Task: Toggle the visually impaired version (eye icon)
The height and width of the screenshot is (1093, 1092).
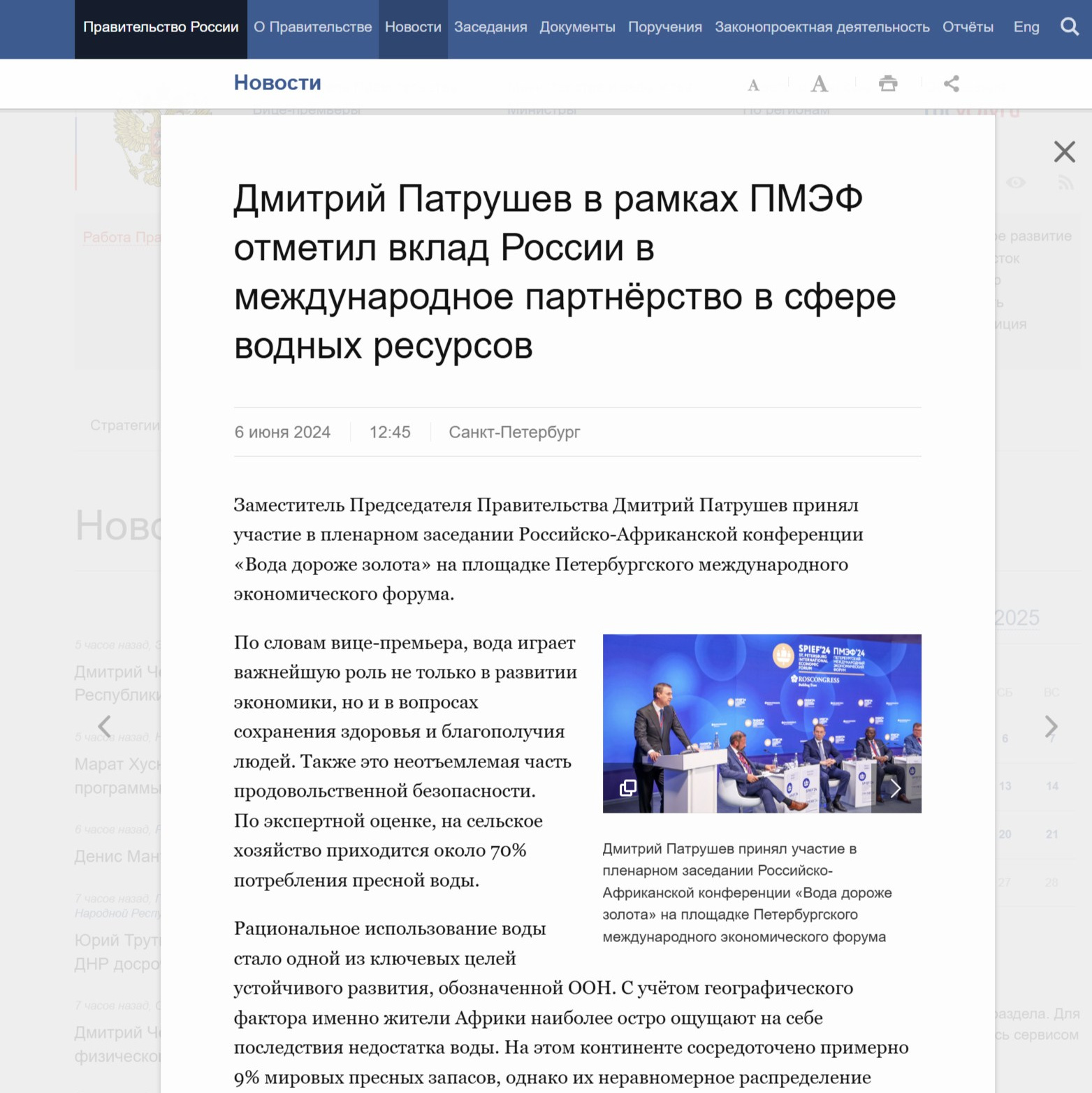Action: (x=1017, y=183)
